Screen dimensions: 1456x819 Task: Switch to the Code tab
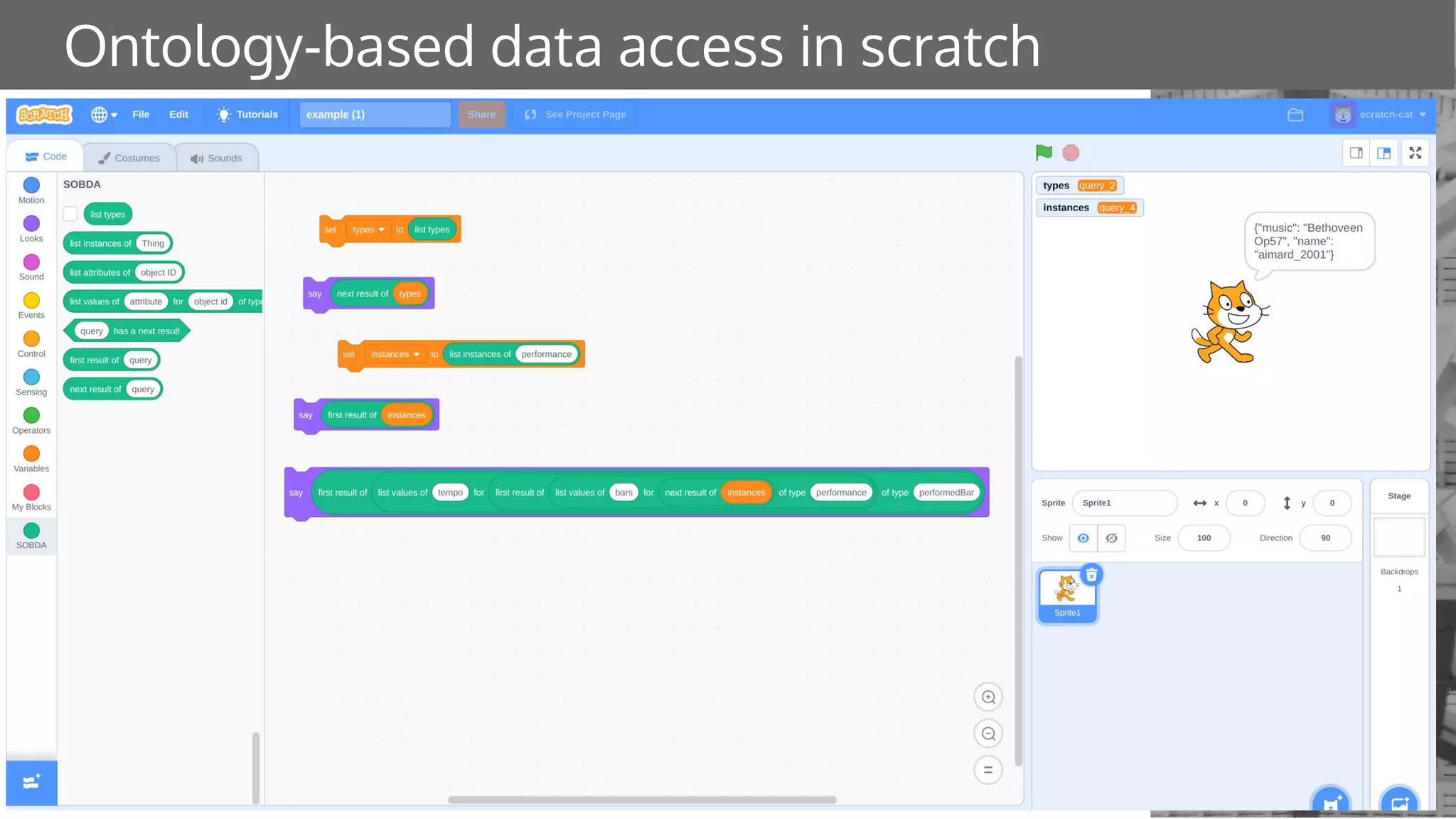pyautogui.click(x=46, y=156)
